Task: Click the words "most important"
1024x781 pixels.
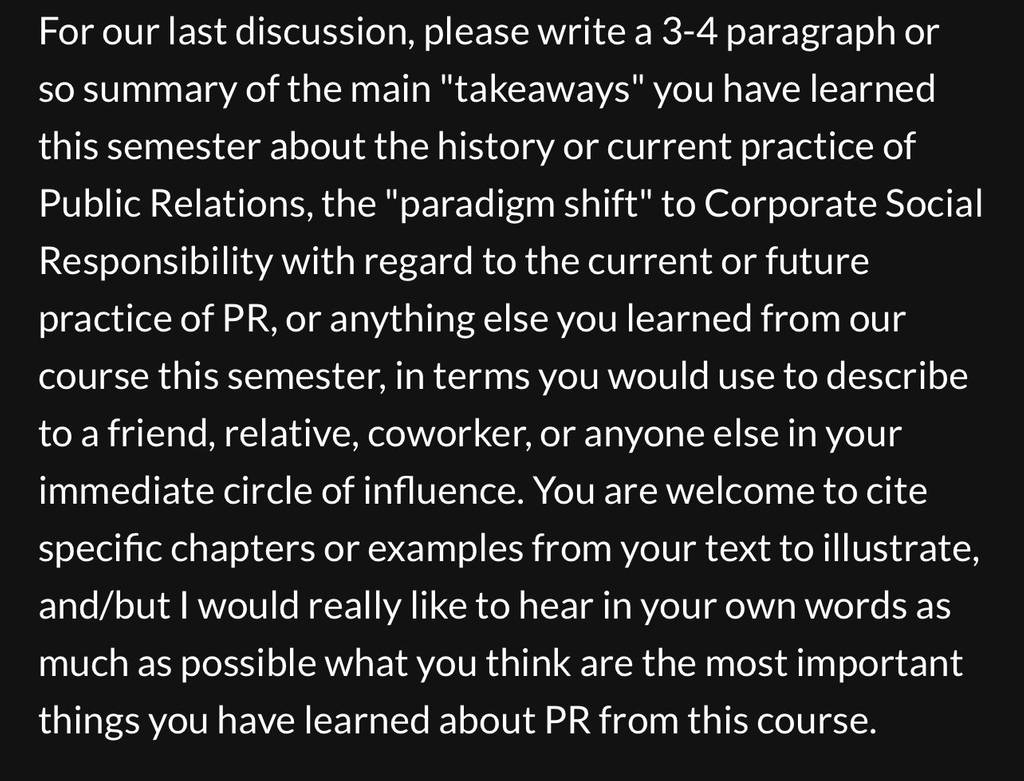Action: coord(834,664)
